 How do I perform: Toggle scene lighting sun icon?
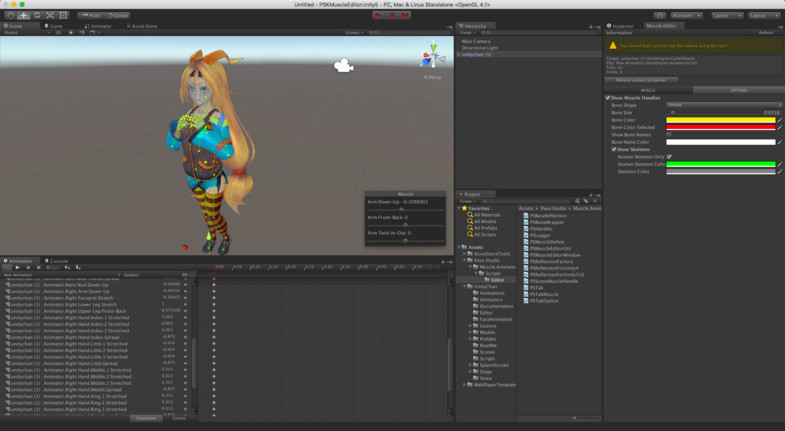pyautogui.click(x=71, y=33)
